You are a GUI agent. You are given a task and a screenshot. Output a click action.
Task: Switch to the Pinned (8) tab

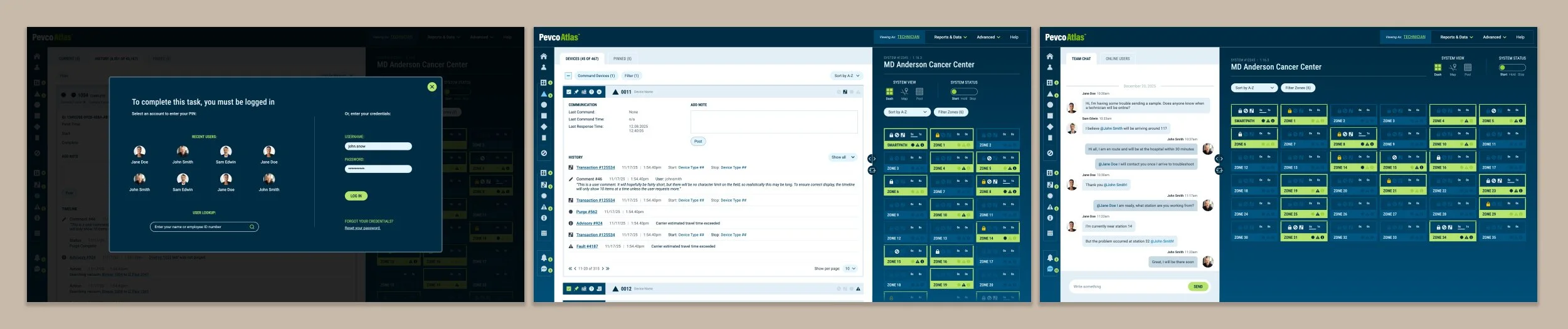(622, 59)
